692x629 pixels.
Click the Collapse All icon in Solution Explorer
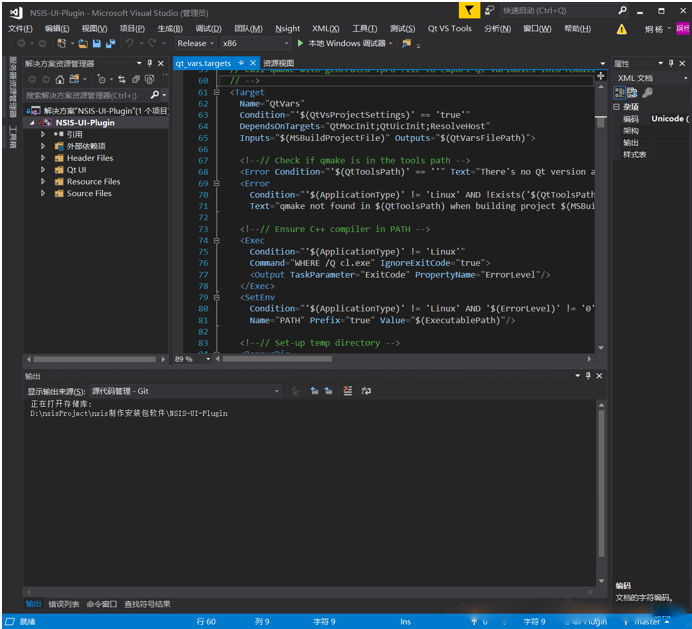tap(136, 79)
